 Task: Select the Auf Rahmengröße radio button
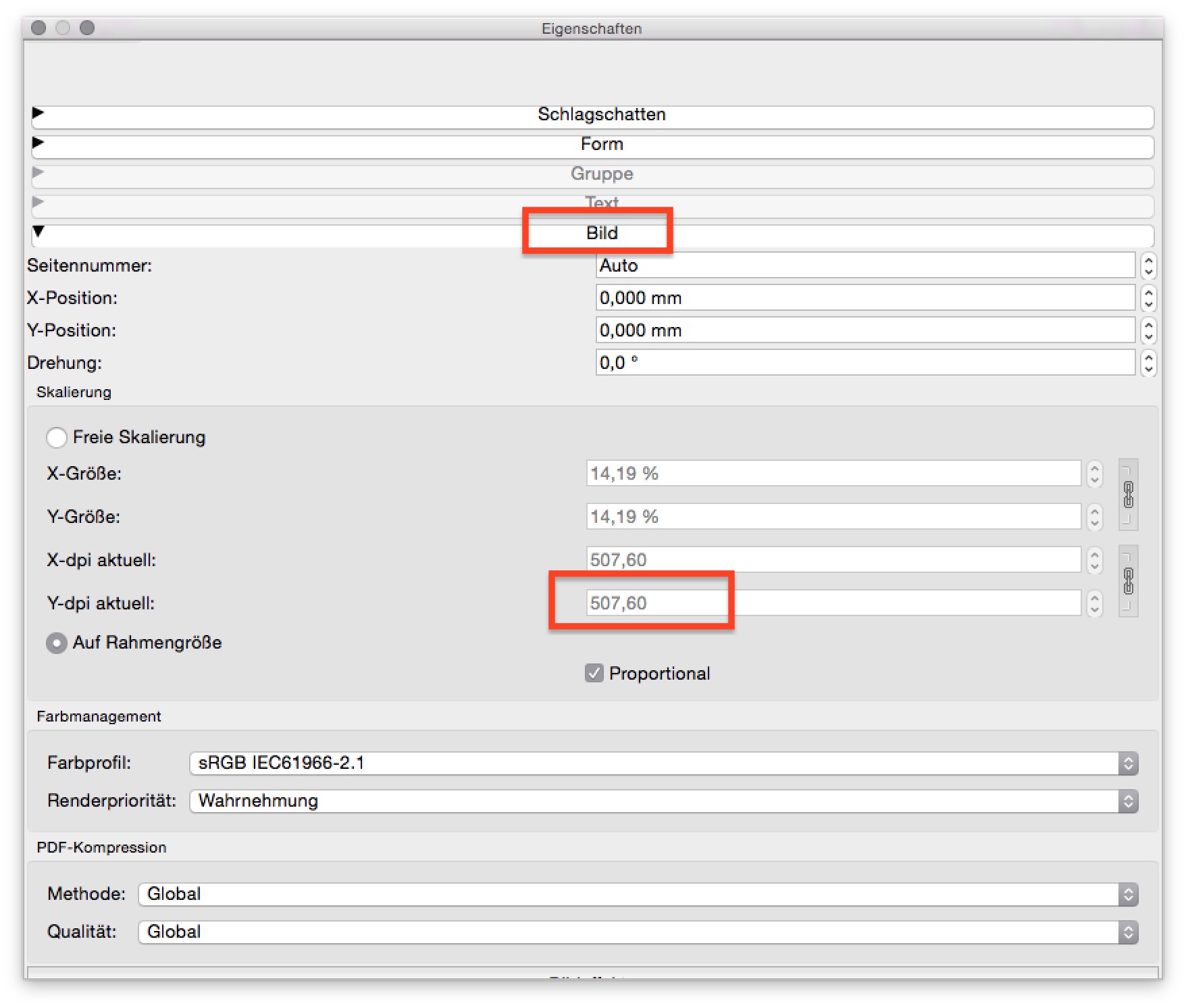coord(57,642)
